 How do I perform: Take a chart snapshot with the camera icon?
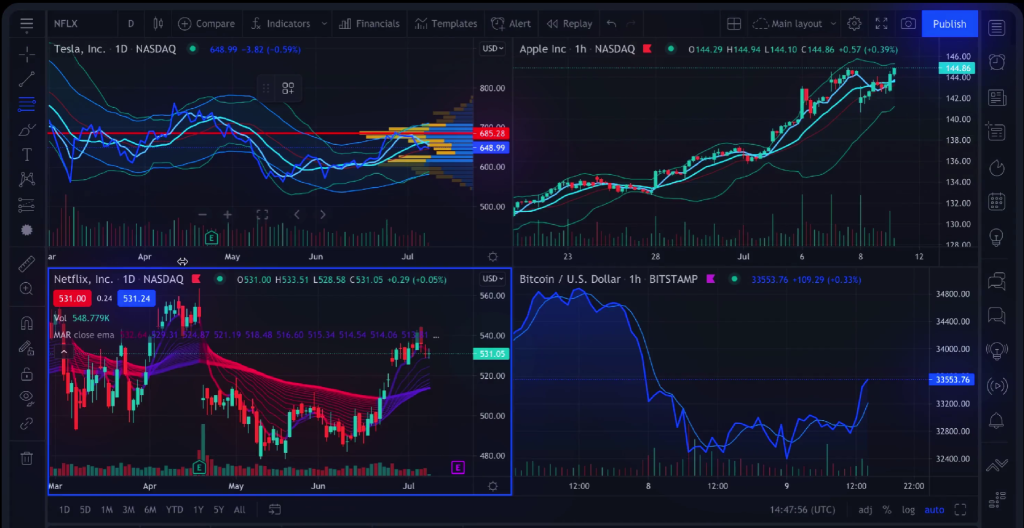pyautogui.click(x=908, y=24)
